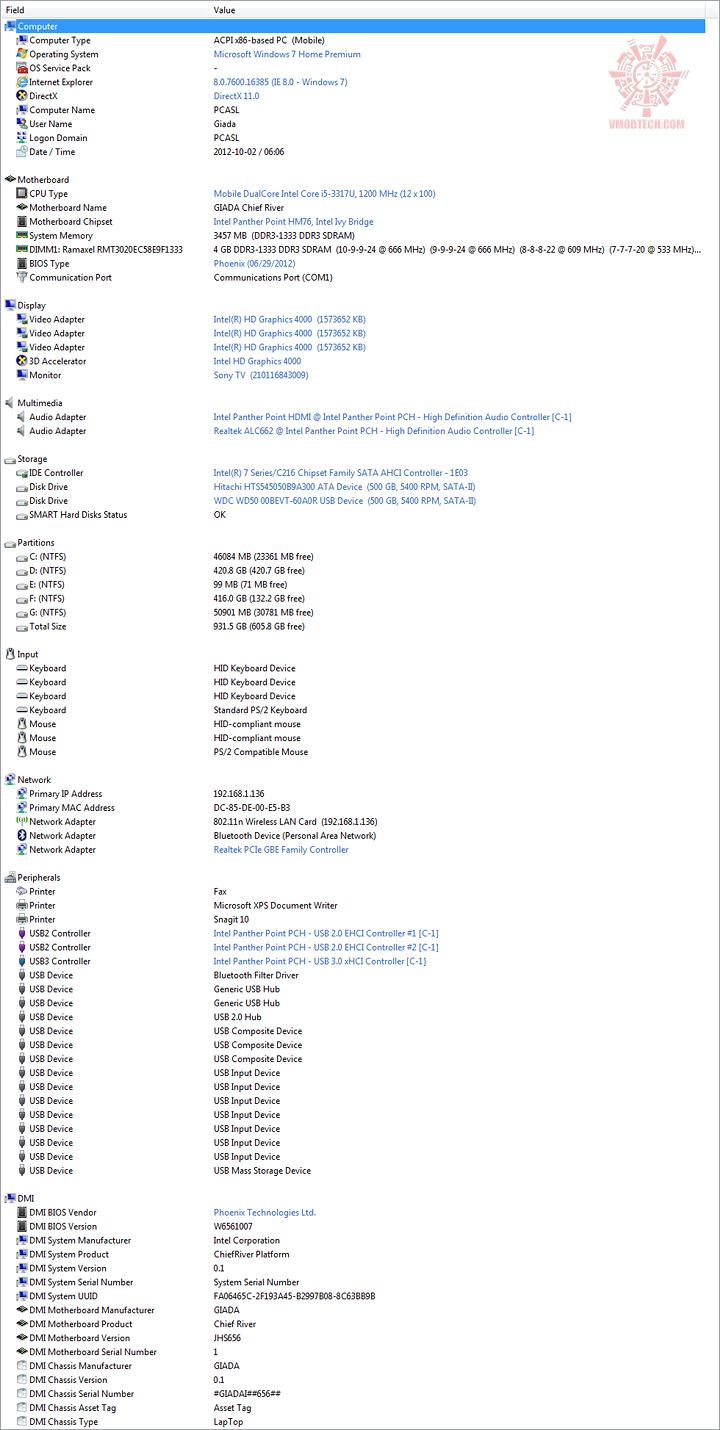The image size is (720, 1430).
Task: Click the Partitions section header icon
Action: pyautogui.click(x=10, y=543)
